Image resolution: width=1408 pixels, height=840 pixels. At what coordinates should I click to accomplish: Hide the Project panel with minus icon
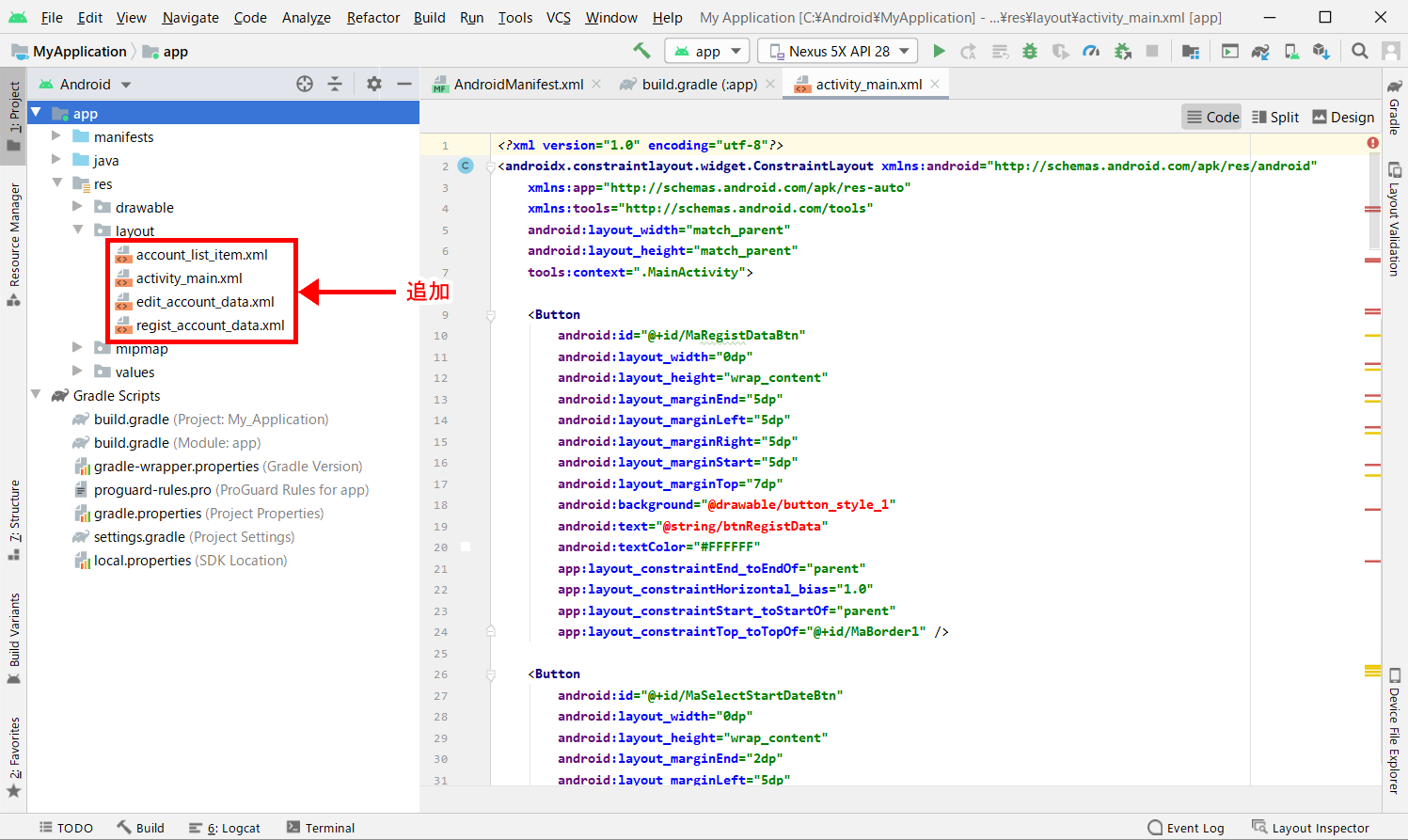[404, 84]
